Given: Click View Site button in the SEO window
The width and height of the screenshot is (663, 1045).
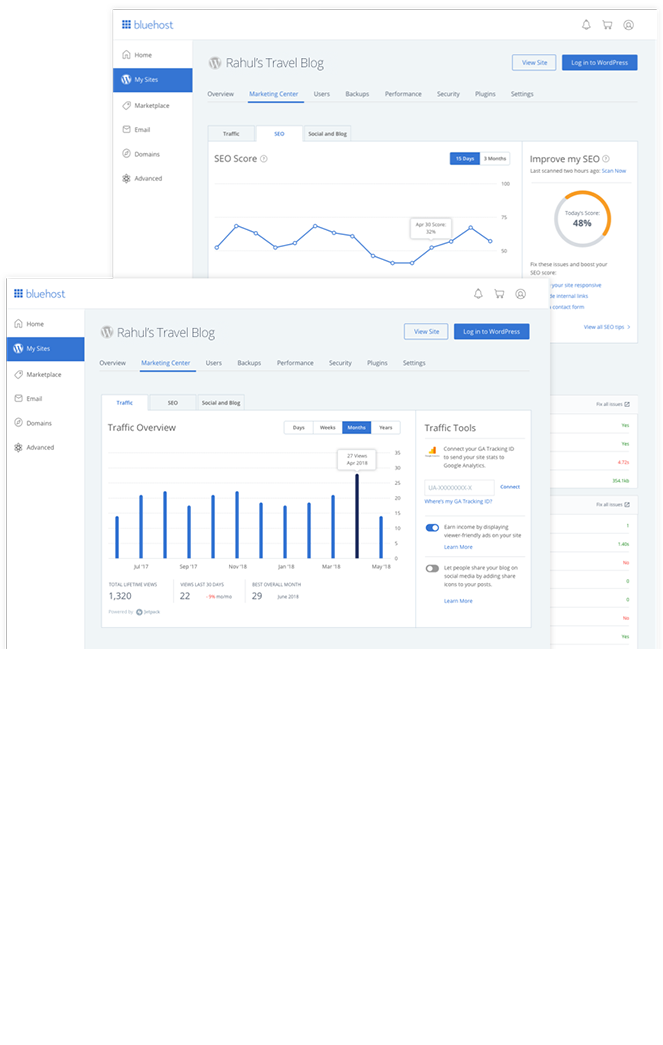Looking at the screenshot, I should pos(534,63).
